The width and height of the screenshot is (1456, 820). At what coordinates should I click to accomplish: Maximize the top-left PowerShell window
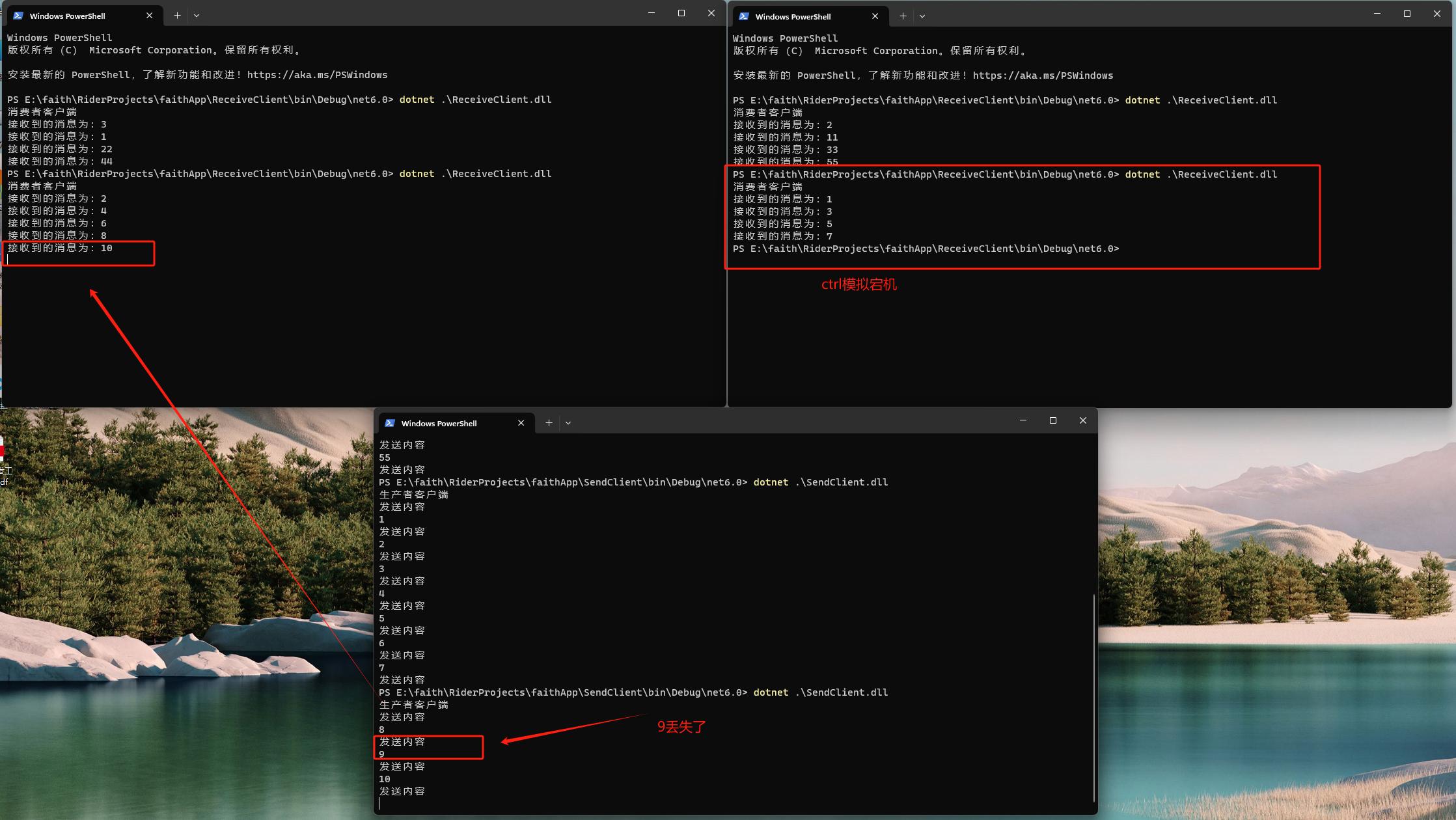[681, 14]
